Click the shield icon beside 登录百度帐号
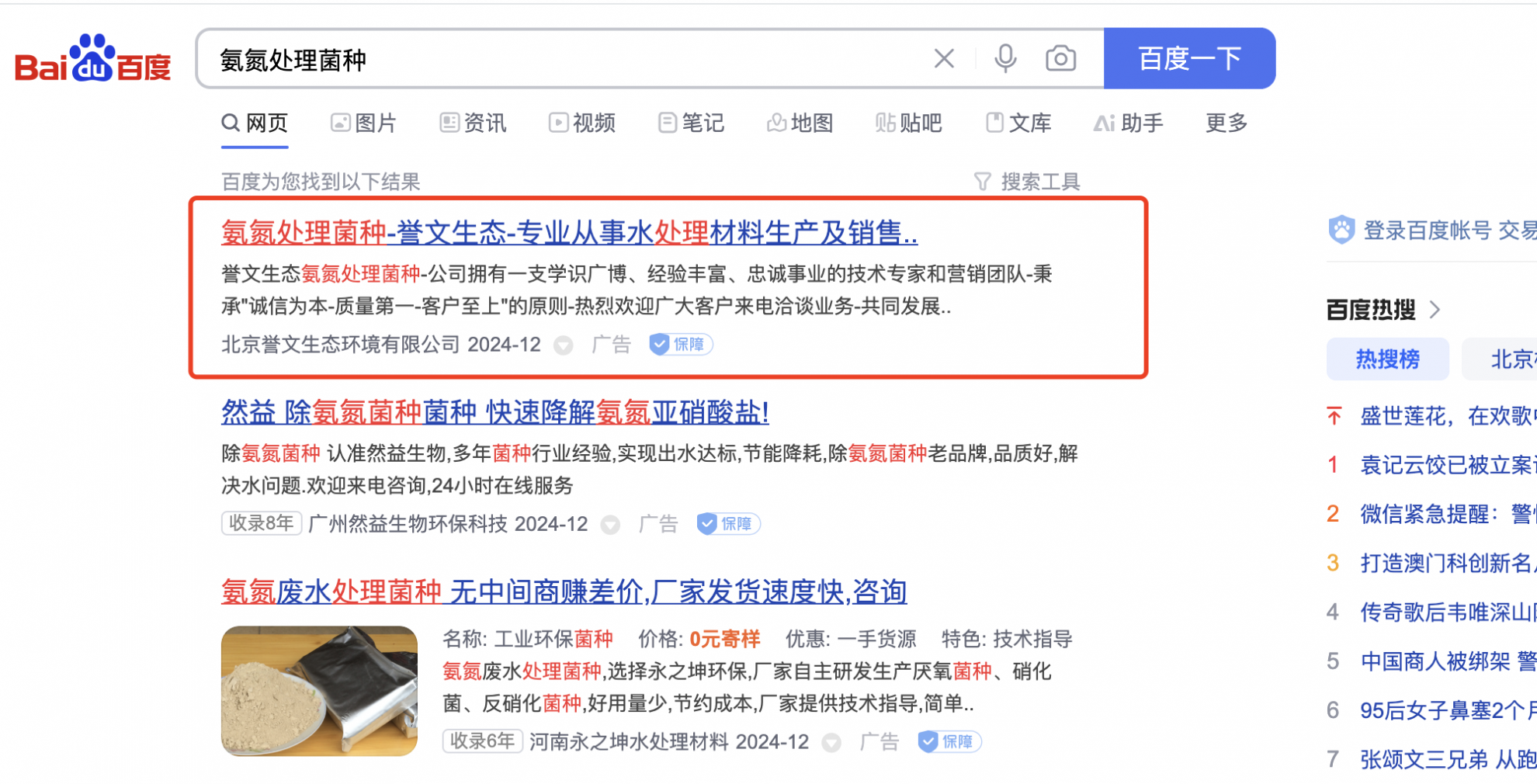1537x784 pixels. pos(1341,230)
